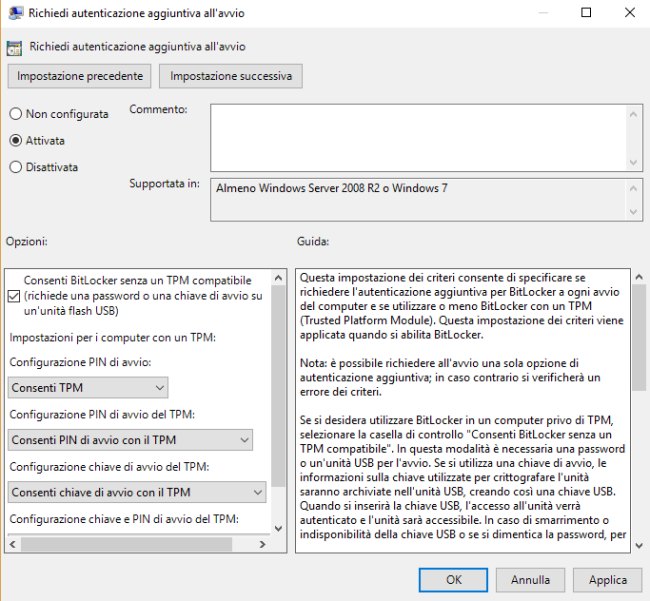
Task: Click the policy icon in title bar
Action: (14, 13)
